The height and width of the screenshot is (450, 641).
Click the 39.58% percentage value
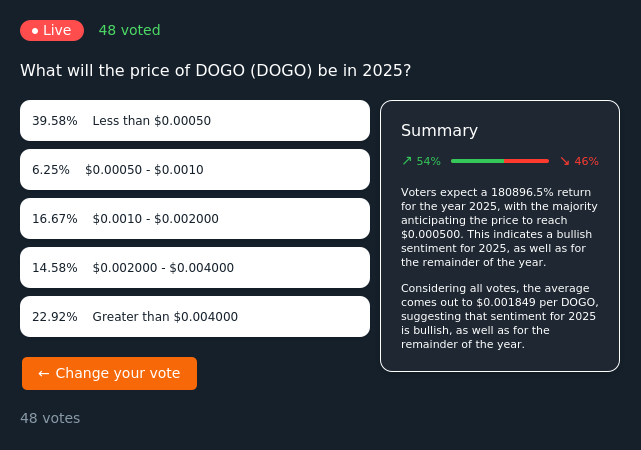coord(55,121)
